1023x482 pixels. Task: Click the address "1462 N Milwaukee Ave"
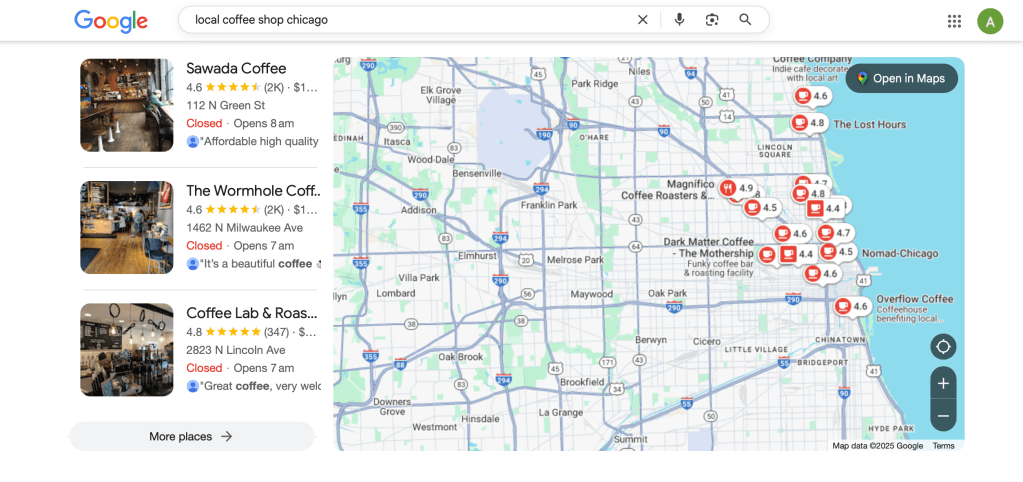click(x=244, y=228)
